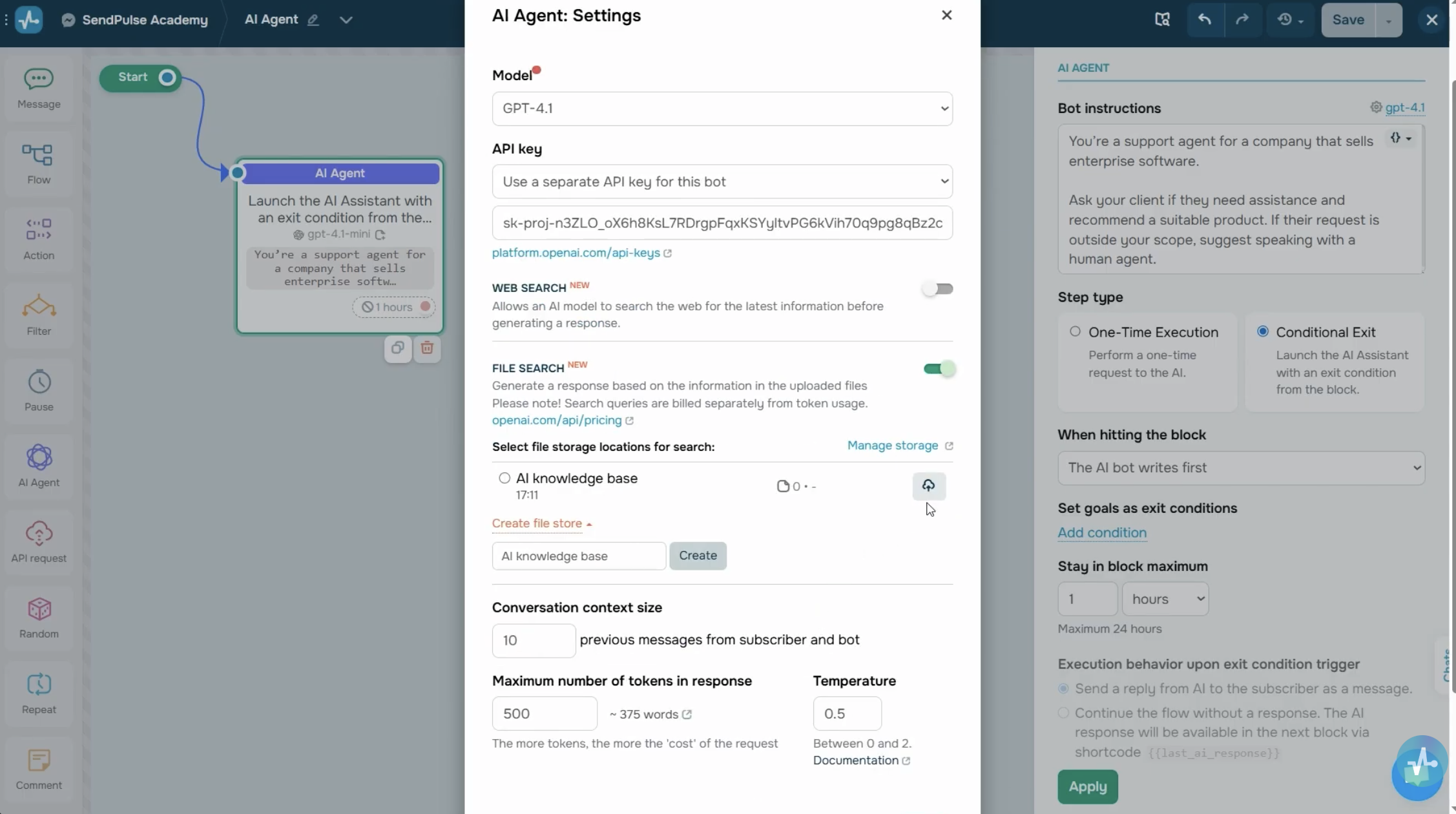Image resolution: width=1456 pixels, height=814 pixels.
Task: Expand the Save button dropdown arrow
Action: pos(1388,20)
